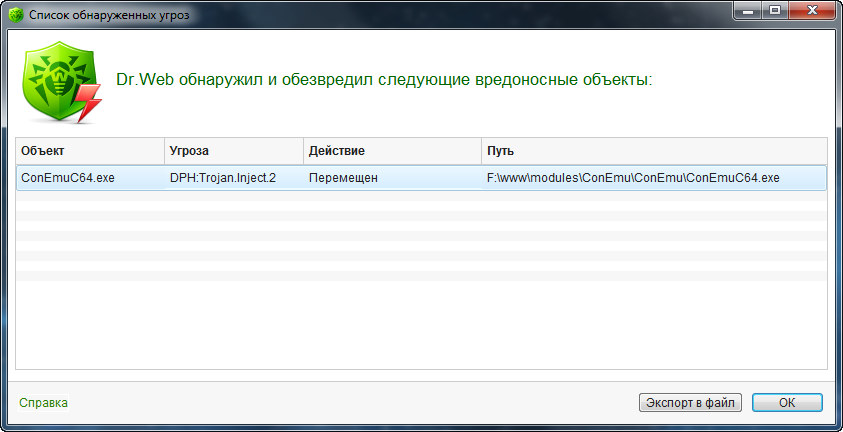843x432 pixels.
Task: Open the Справка help link
Action: click(x=44, y=403)
